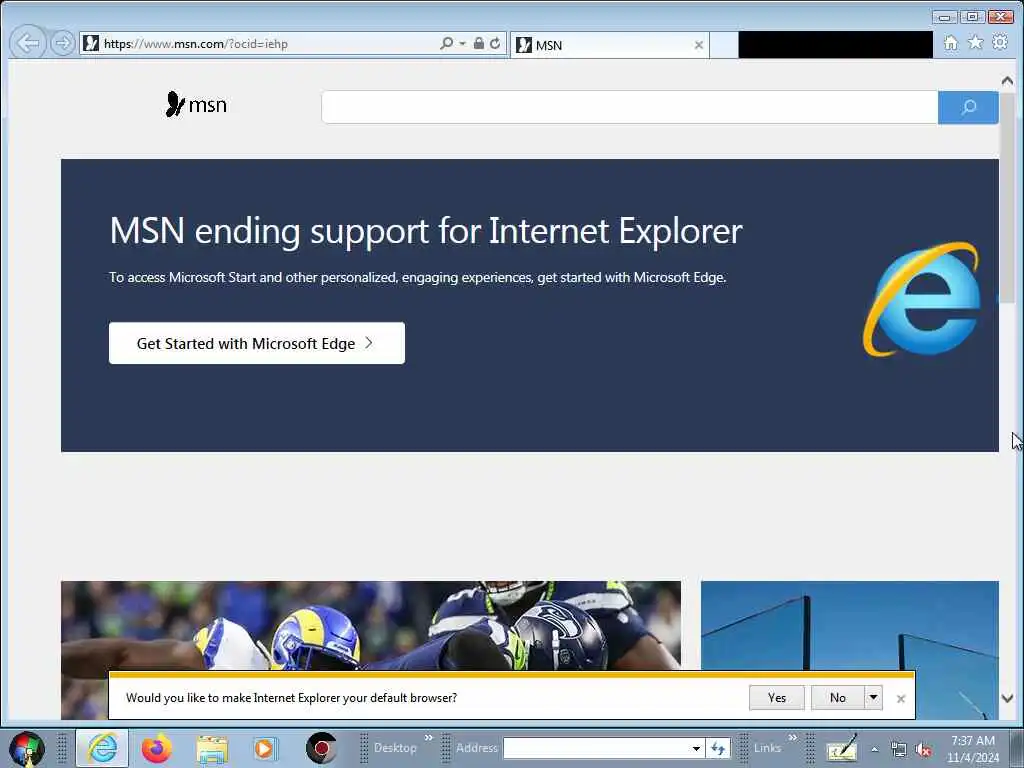1024x768 pixels.
Task: Click the taskbar Address Go button
Action: click(x=718, y=748)
